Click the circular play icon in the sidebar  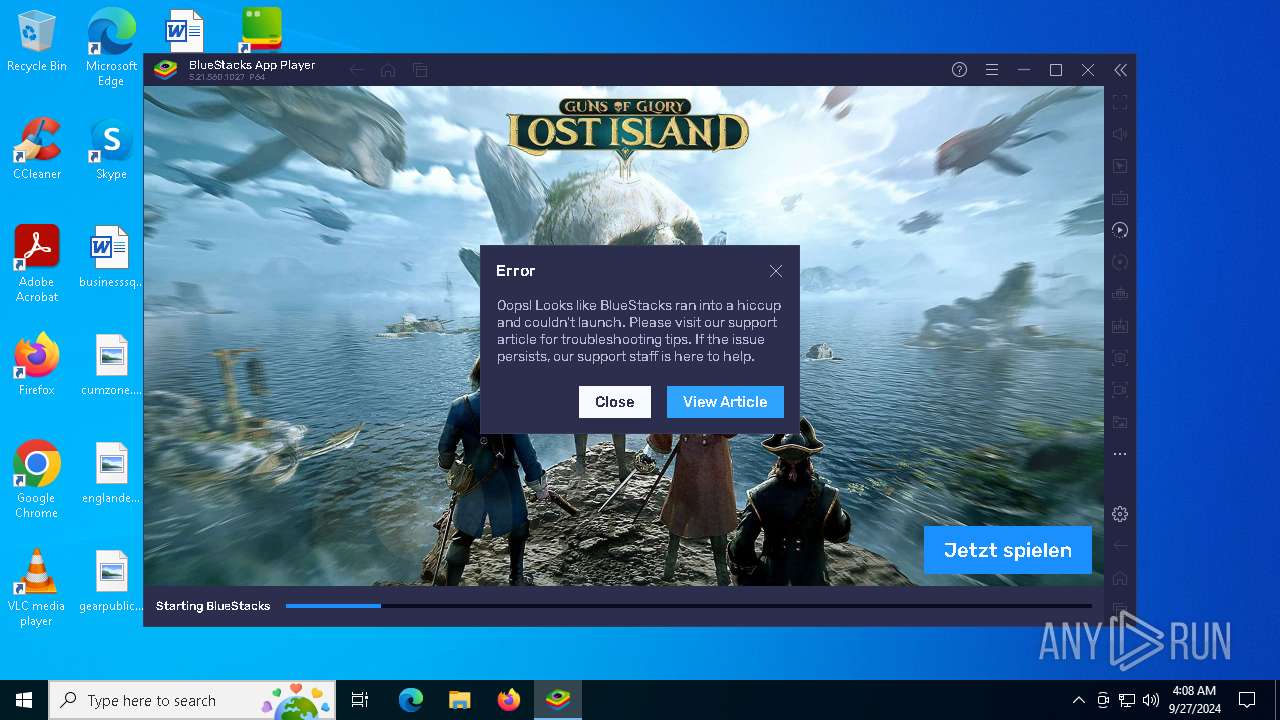click(1120, 230)
